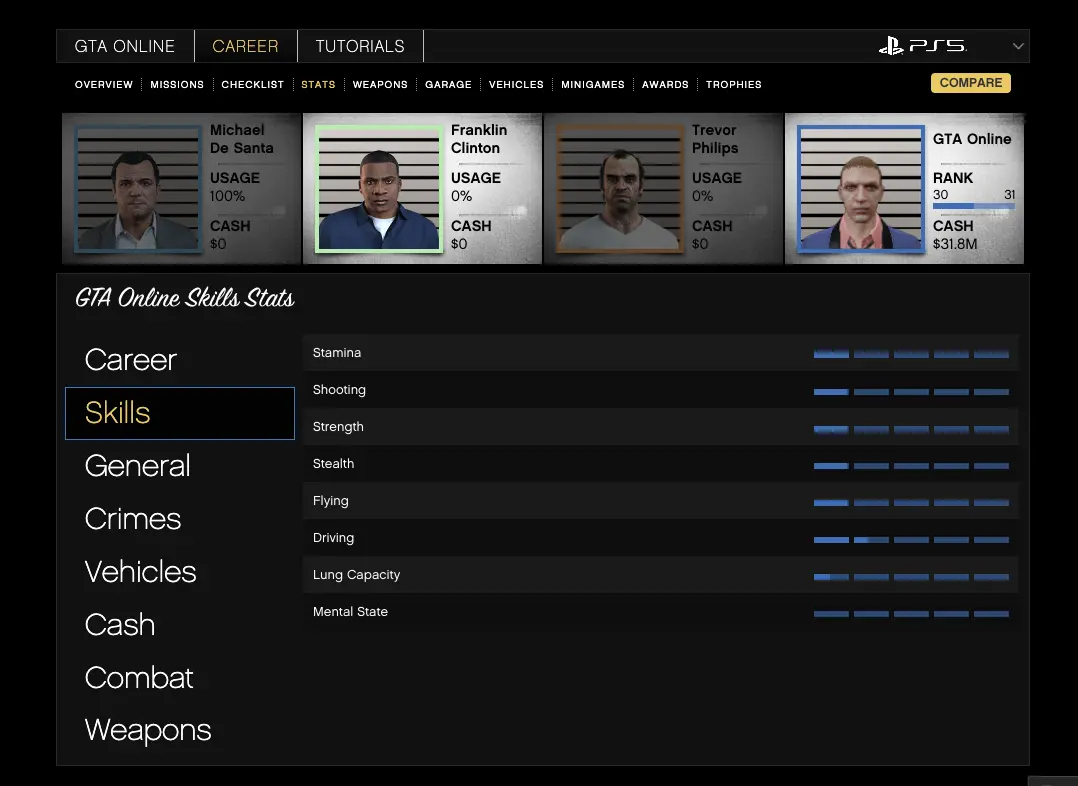Screen dimensions: 1078x786
Task: Open the Tutorials tab
Action: tap(360, 46)
